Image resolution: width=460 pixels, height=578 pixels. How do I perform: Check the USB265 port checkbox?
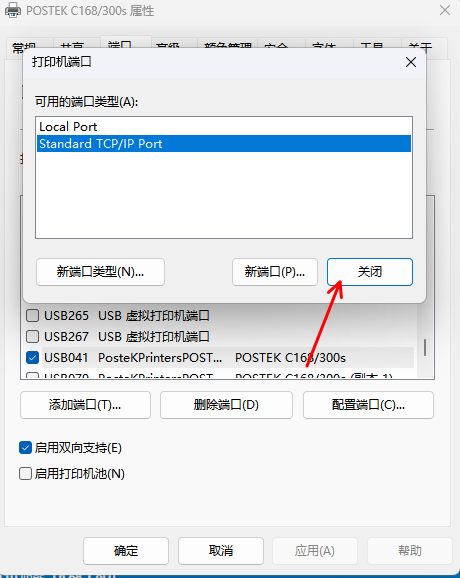click(x=32, y=316)
